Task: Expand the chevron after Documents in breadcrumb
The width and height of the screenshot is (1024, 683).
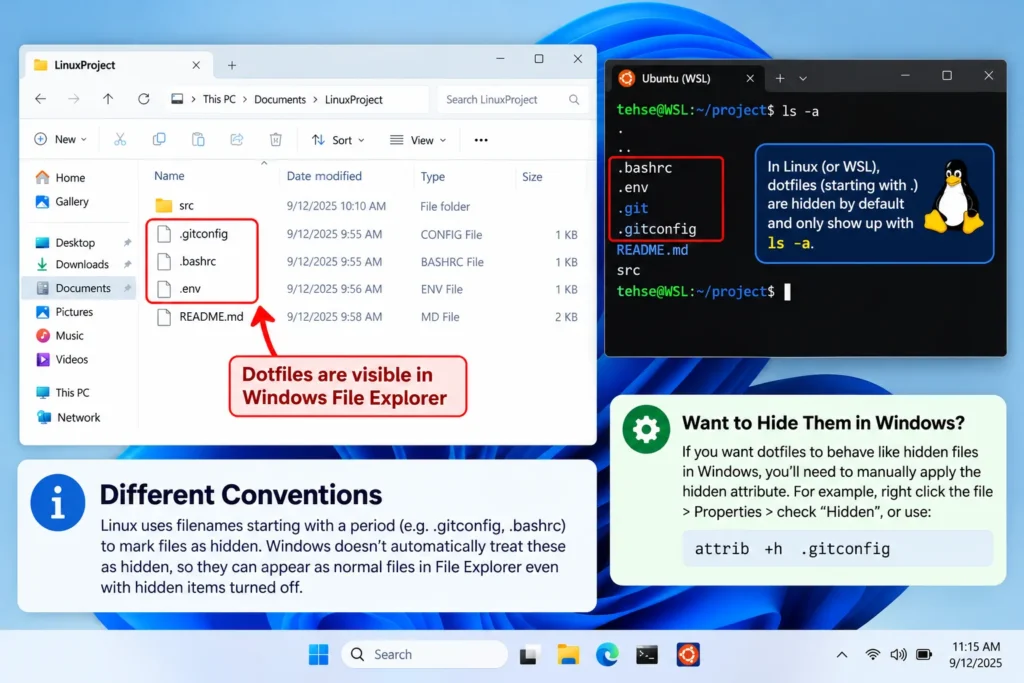Action: tap(315, 100)
